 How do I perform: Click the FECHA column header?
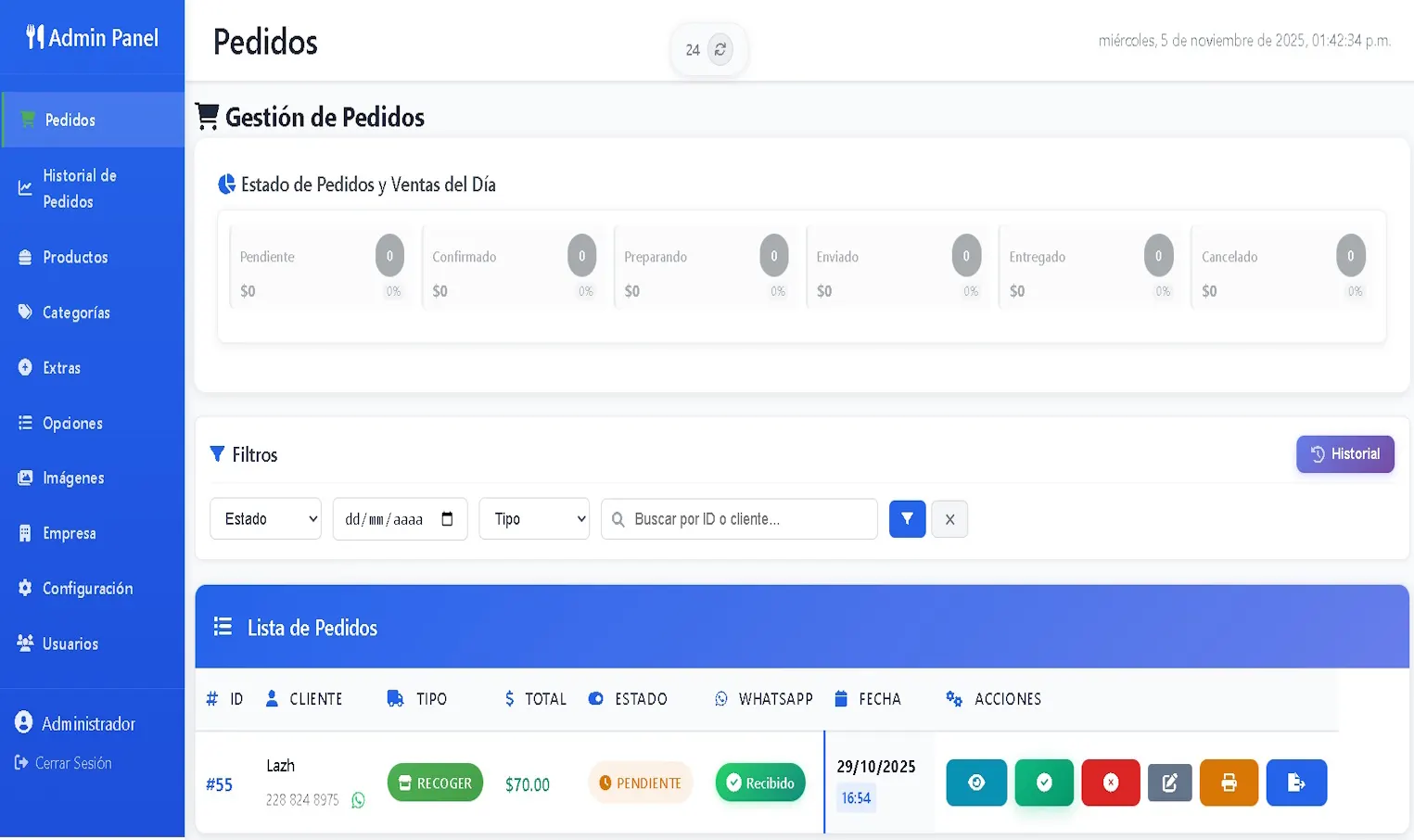(x=868, y=698)
